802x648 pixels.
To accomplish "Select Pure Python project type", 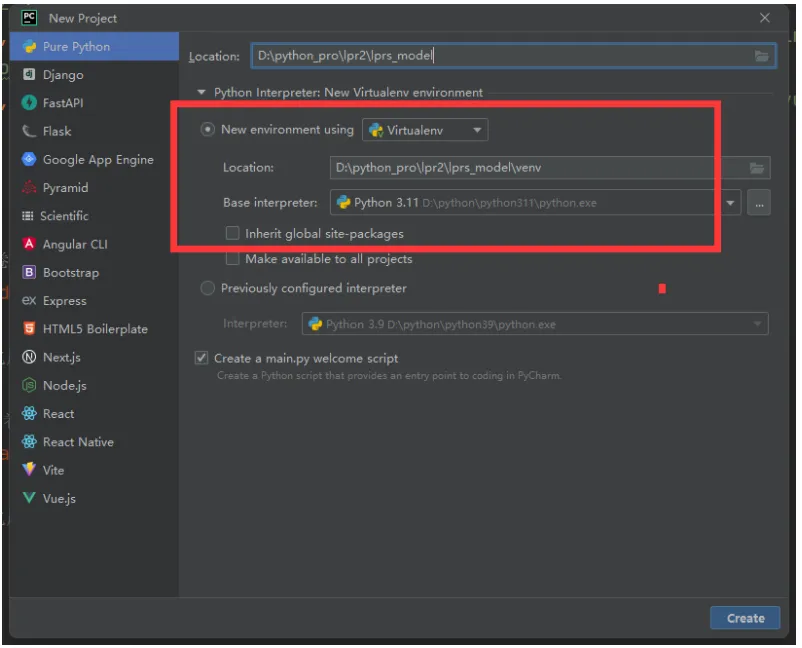I will point(94,47).
